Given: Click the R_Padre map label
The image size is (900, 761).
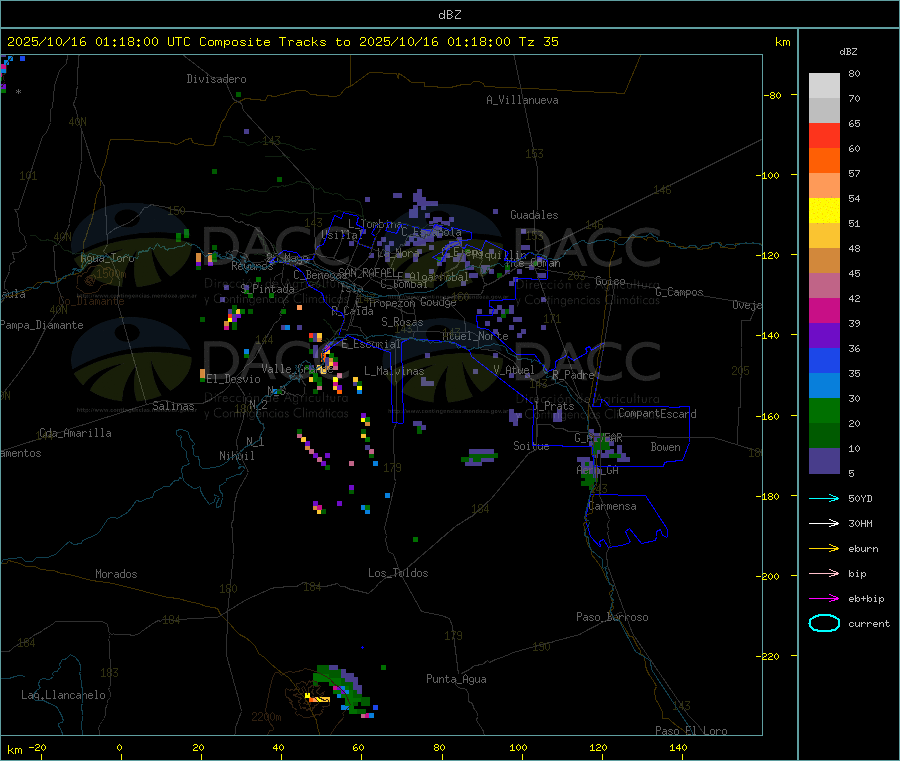Looking at the screenshot, I should pos(573,375).
